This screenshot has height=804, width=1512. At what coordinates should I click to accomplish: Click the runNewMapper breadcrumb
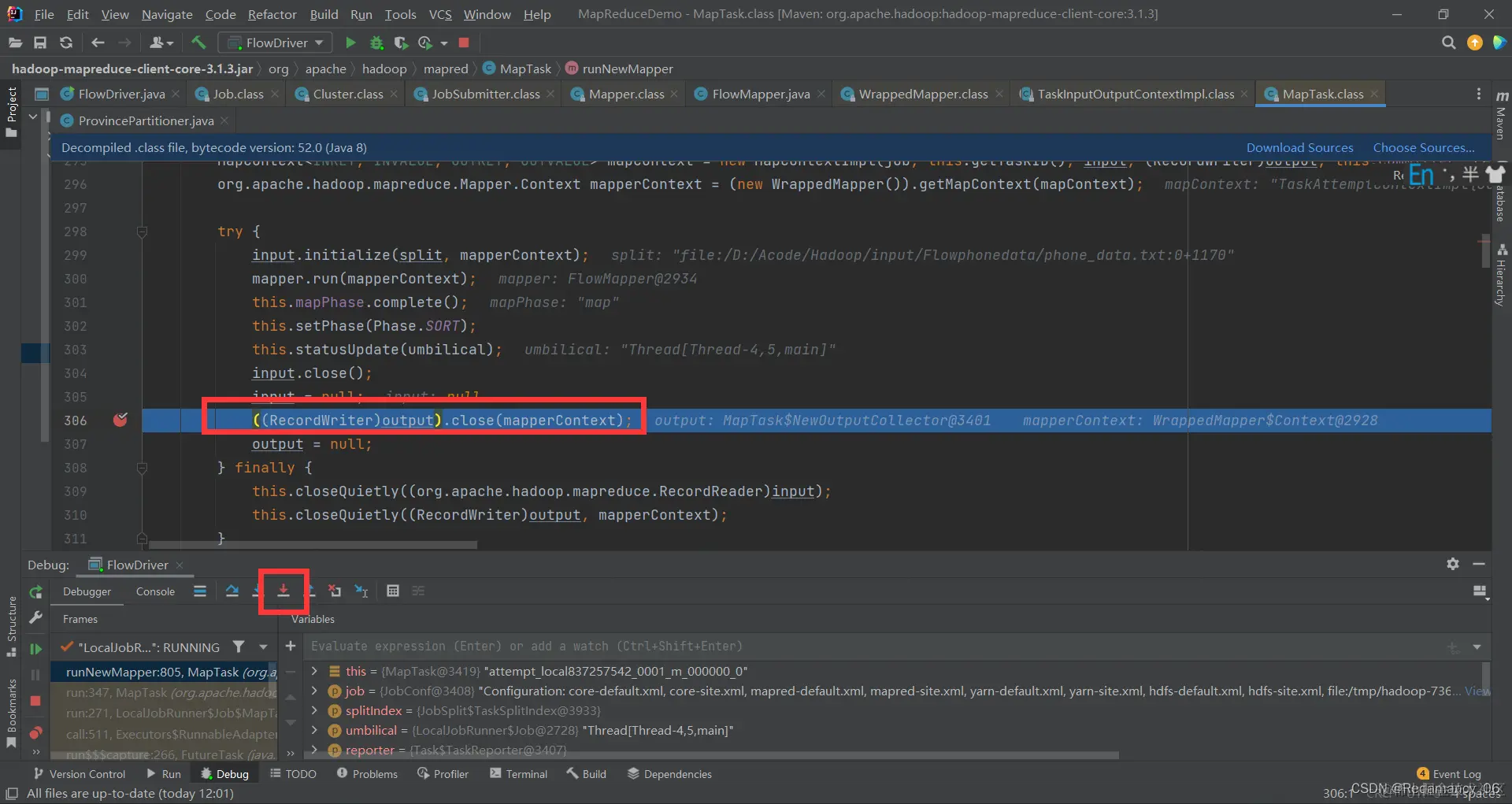(628, 69)
